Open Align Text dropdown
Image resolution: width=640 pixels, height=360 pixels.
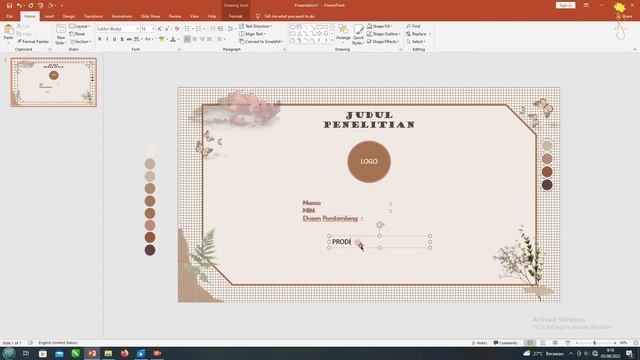pyautogui.click(x=252, y=34)
